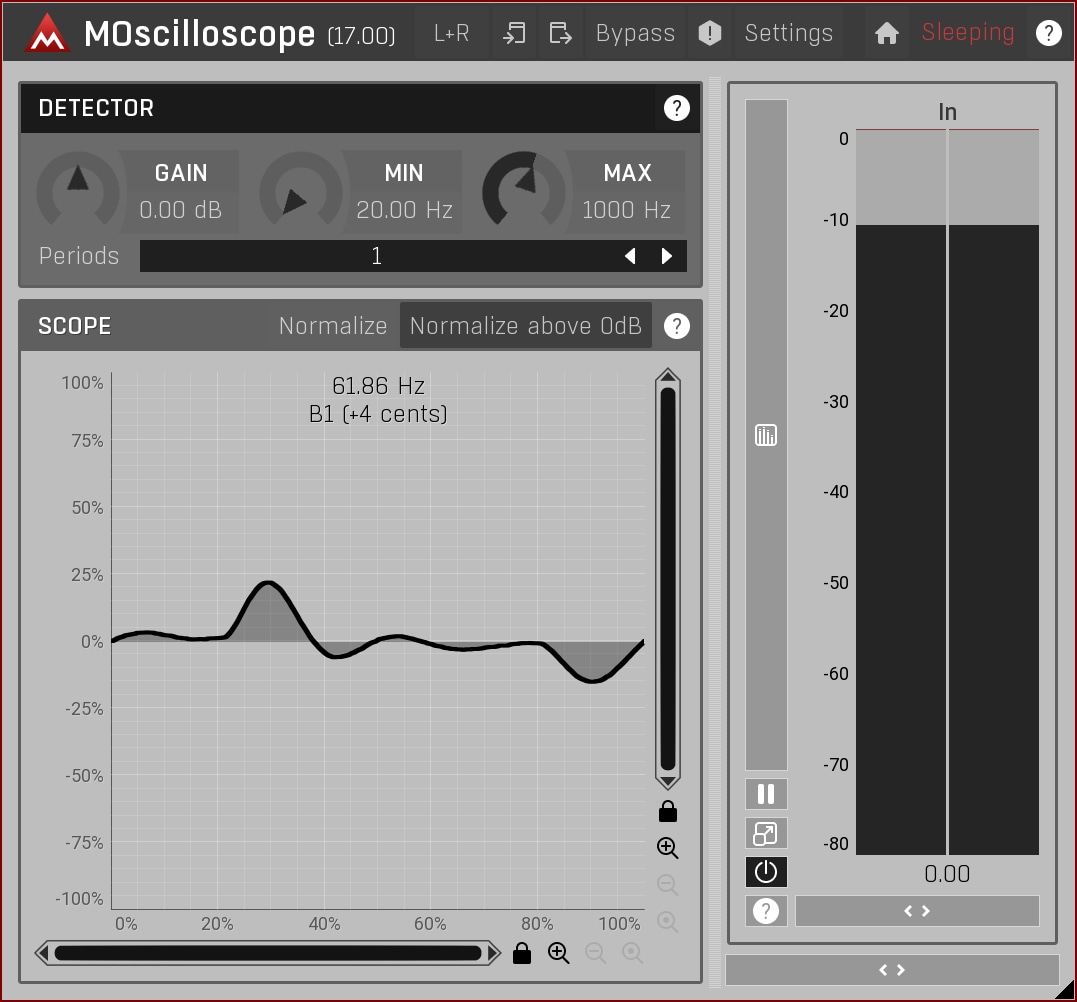Image resolution: width=1077 pixels, height=1002 pixels.
Task: Click the save preset icon in header
Action: tap(561, 33)
